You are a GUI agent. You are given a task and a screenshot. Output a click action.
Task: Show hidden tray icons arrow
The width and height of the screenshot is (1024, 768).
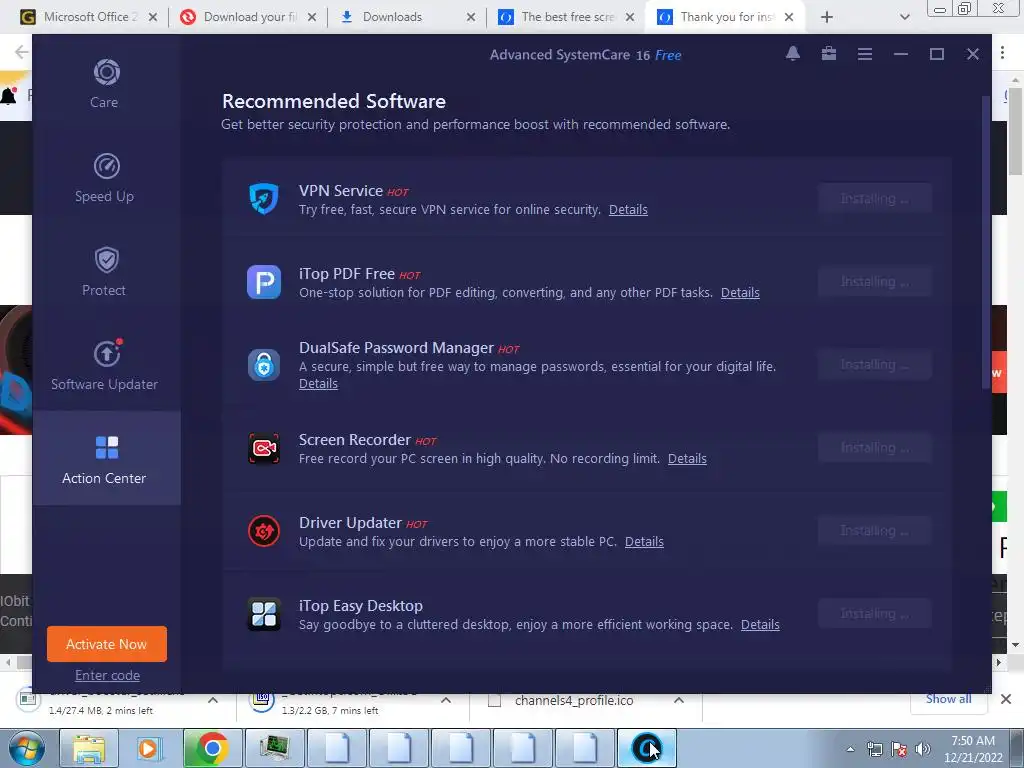[x=850, y=749]
